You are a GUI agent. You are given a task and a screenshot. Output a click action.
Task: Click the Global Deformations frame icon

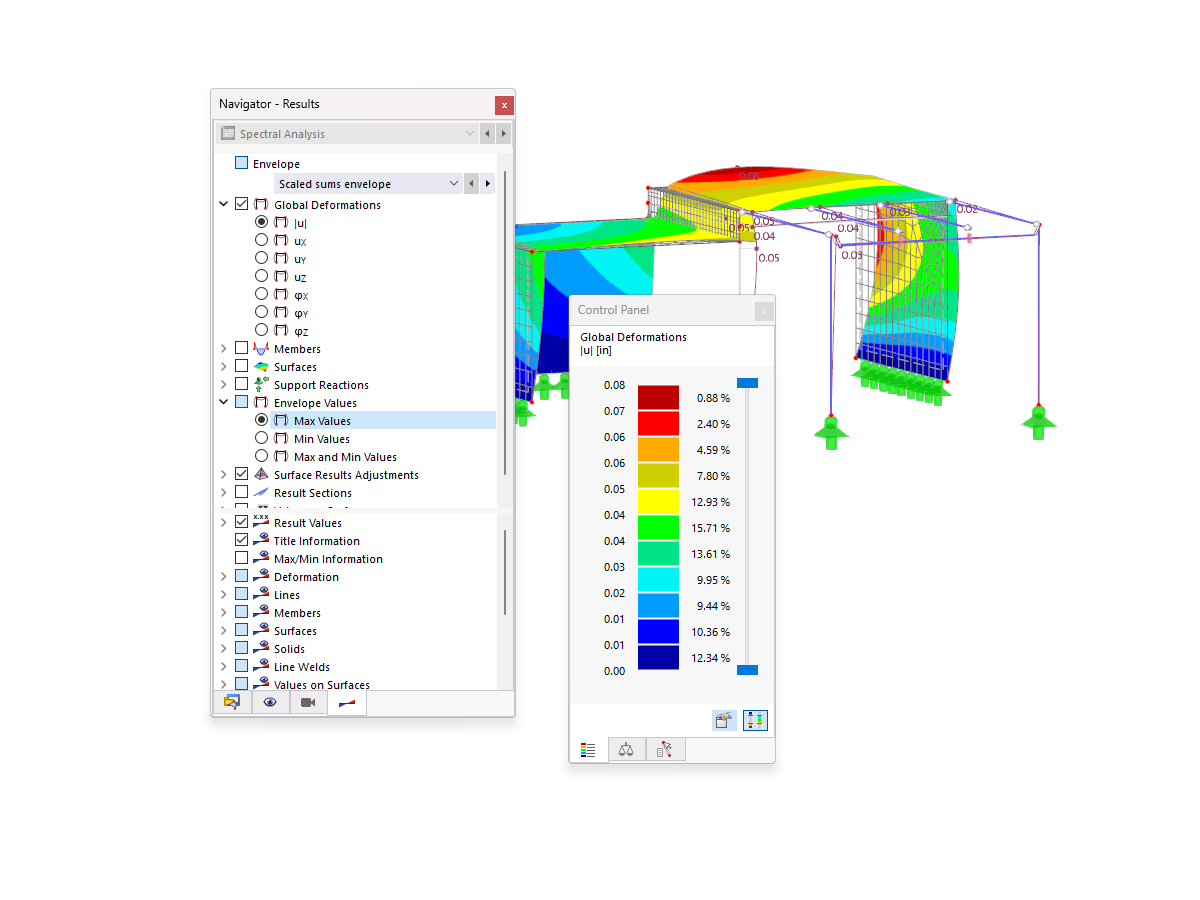(x=261, y=205)
